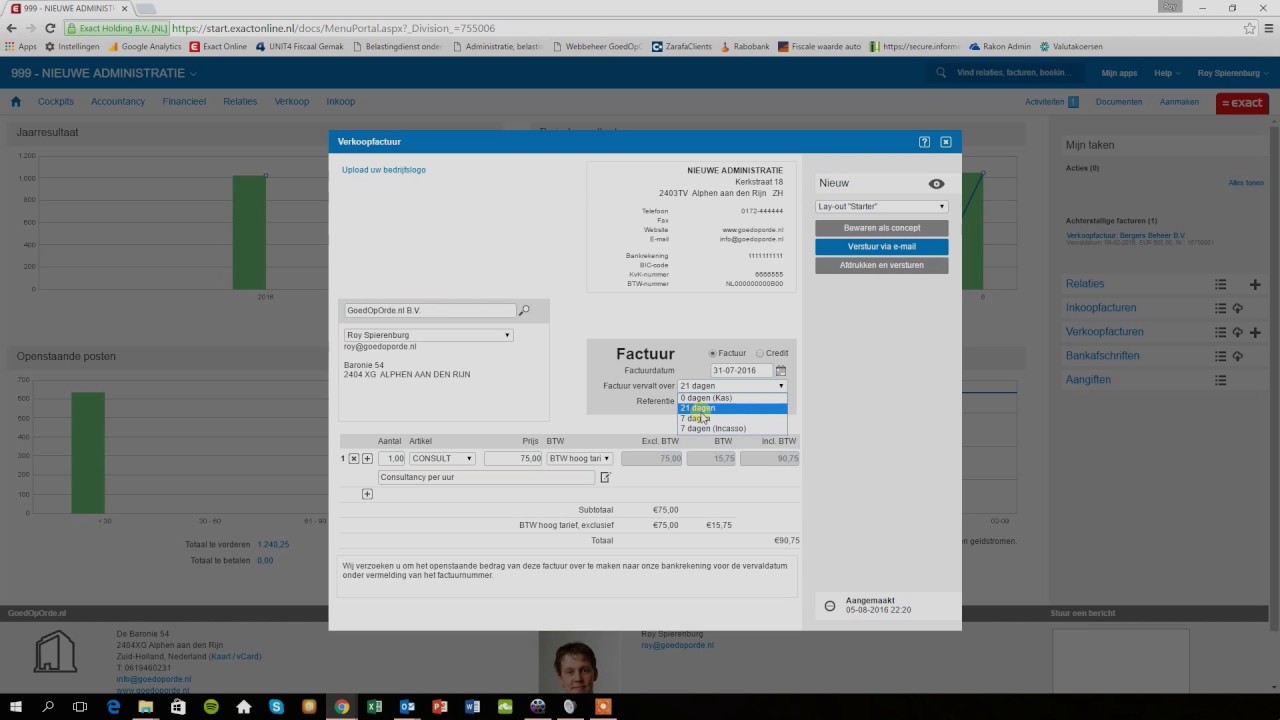Open the Relaties menu in navigation bar

point(240,102)
